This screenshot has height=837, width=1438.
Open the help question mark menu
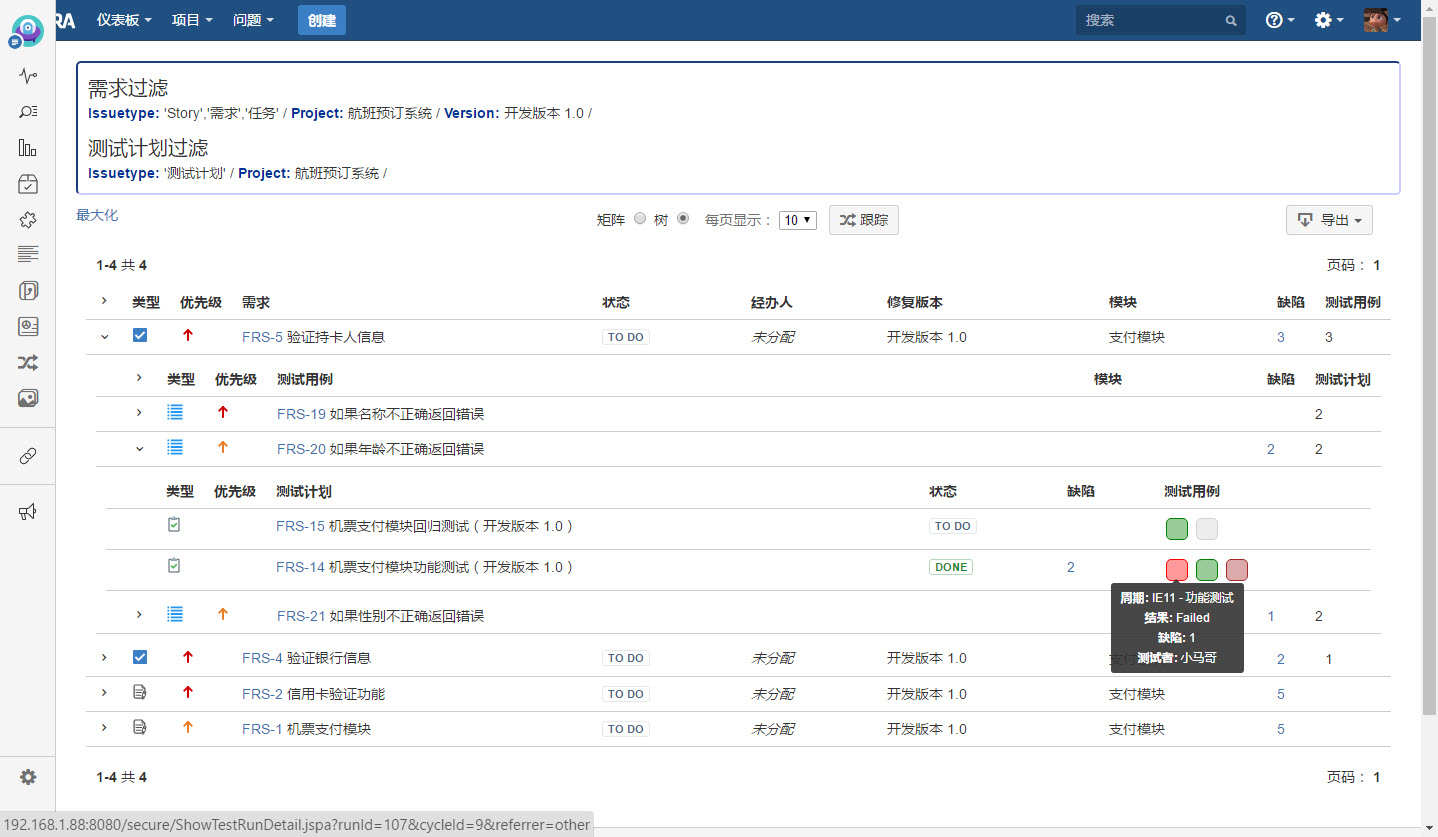click(x=1280, y=20)
